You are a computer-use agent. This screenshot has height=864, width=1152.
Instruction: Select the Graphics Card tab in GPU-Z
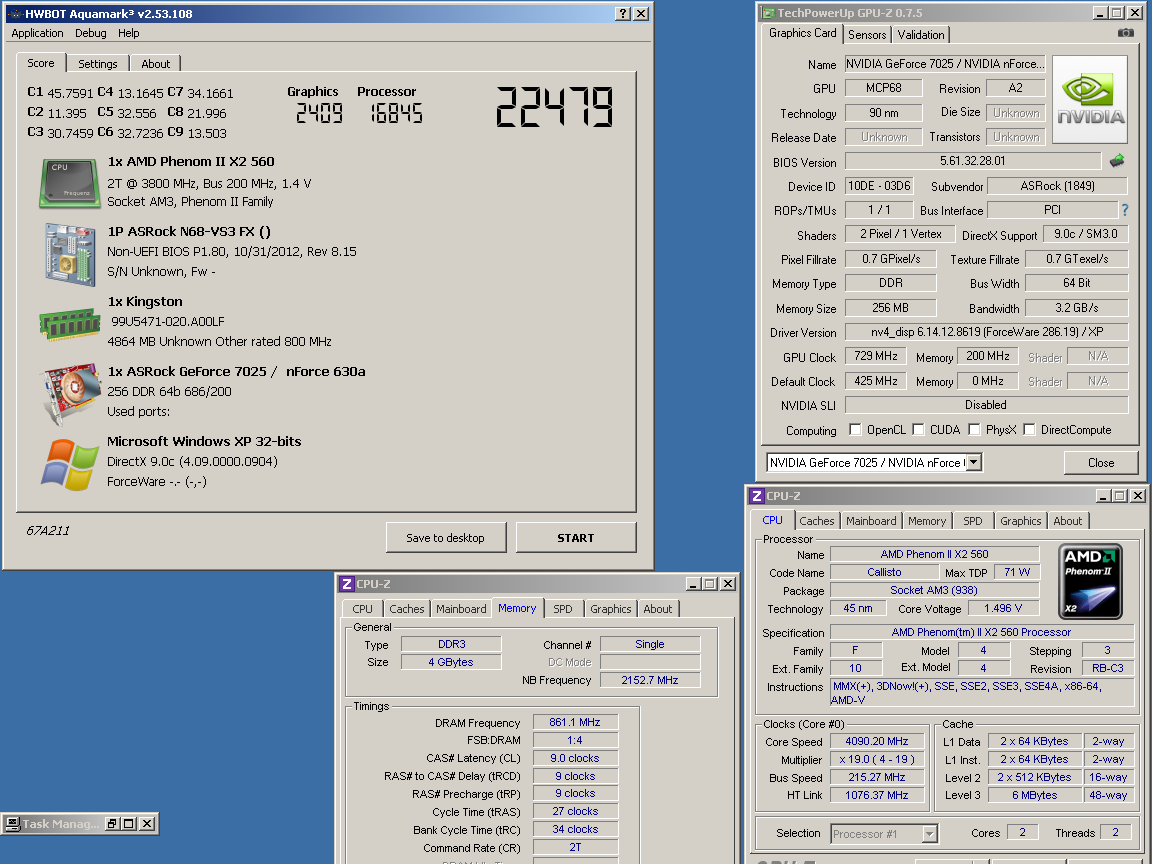coord(802,33)
